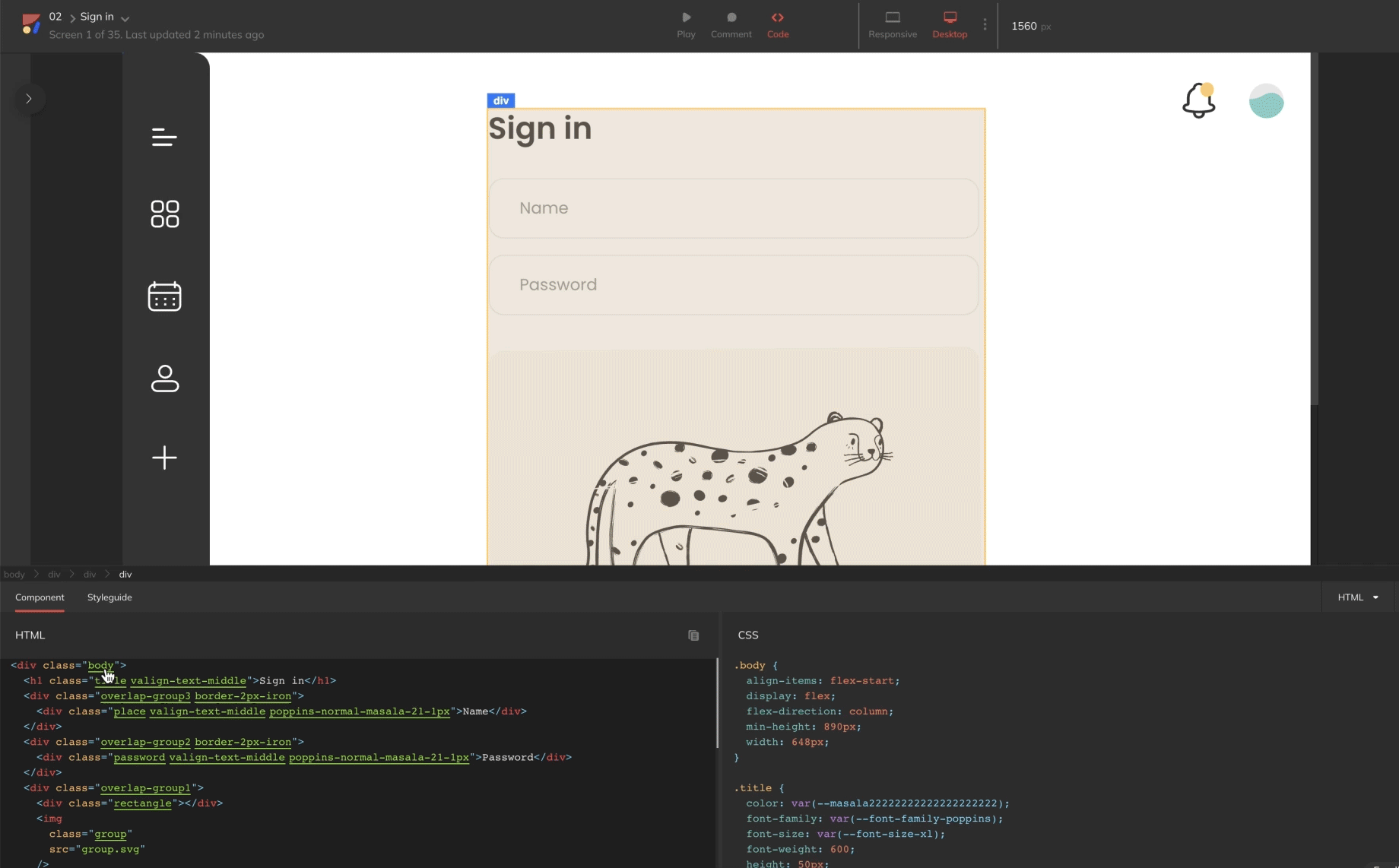1399x868 pixels.
Task: Open the Comment tool
Action: 731,24
